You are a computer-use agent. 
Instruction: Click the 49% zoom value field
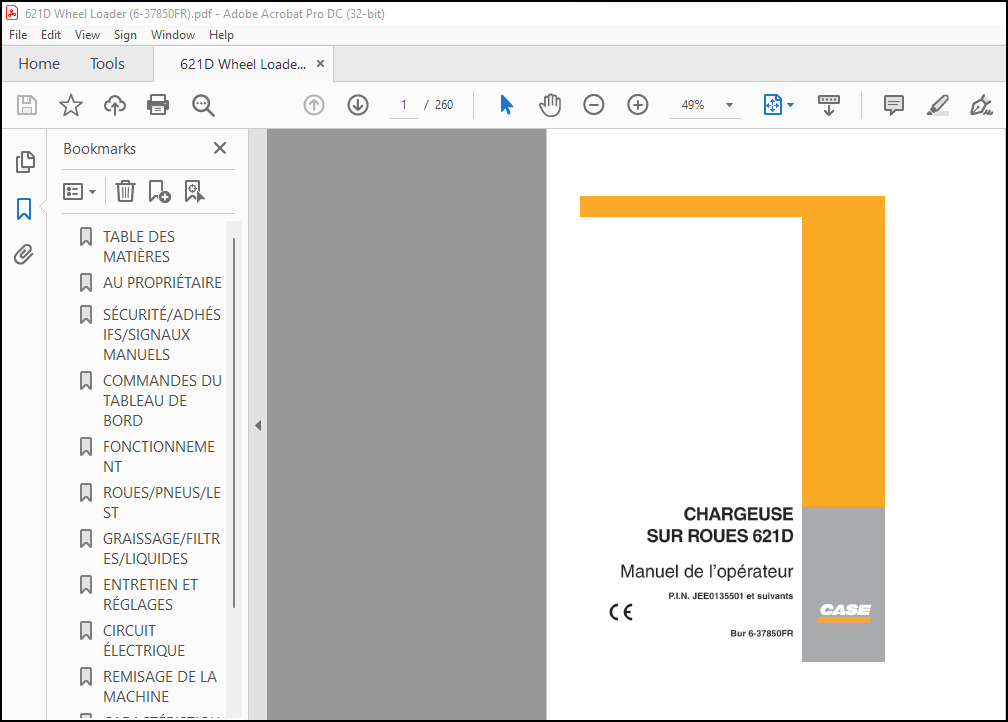tap(693, 105)
